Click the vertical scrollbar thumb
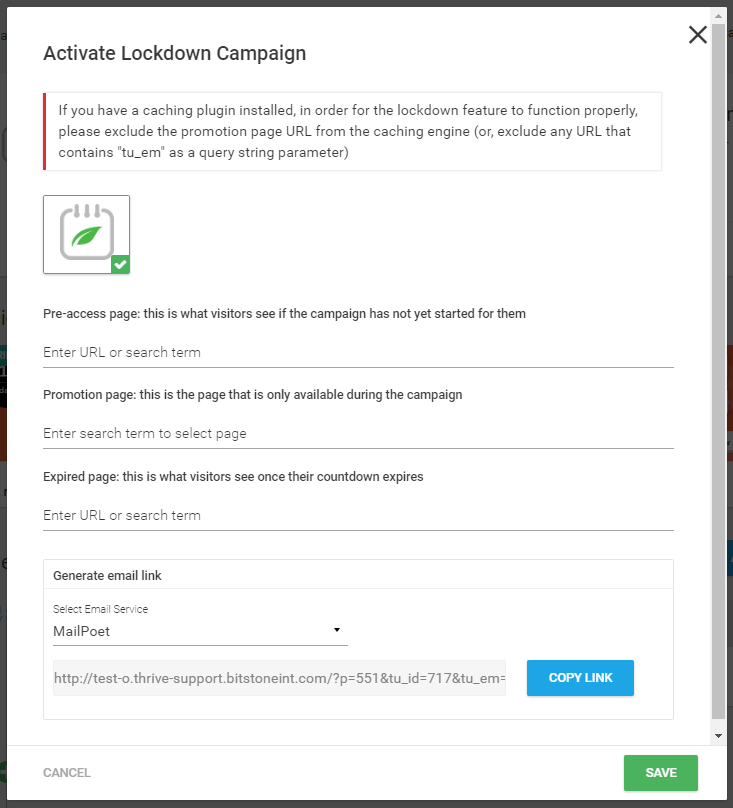Viewport: 733px width, 808px height. 718,371
